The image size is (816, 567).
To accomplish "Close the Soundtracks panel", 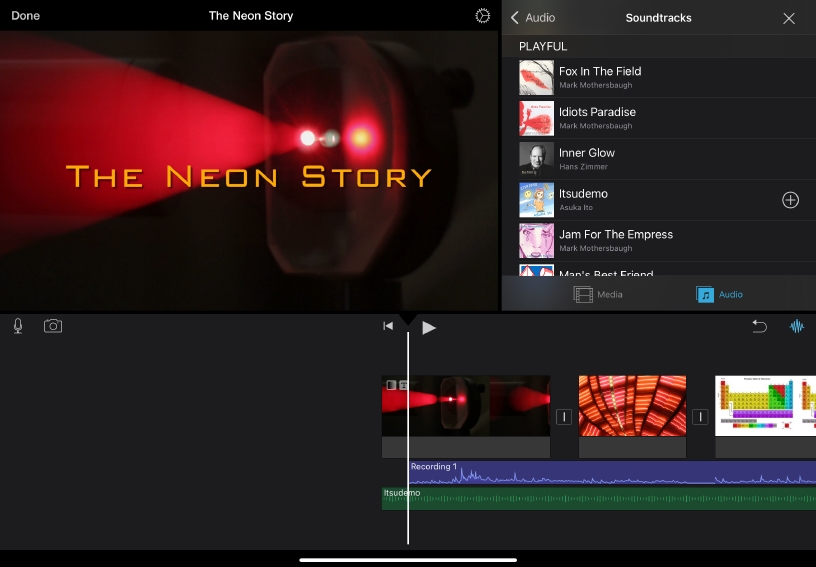I will tap(789, 18).
